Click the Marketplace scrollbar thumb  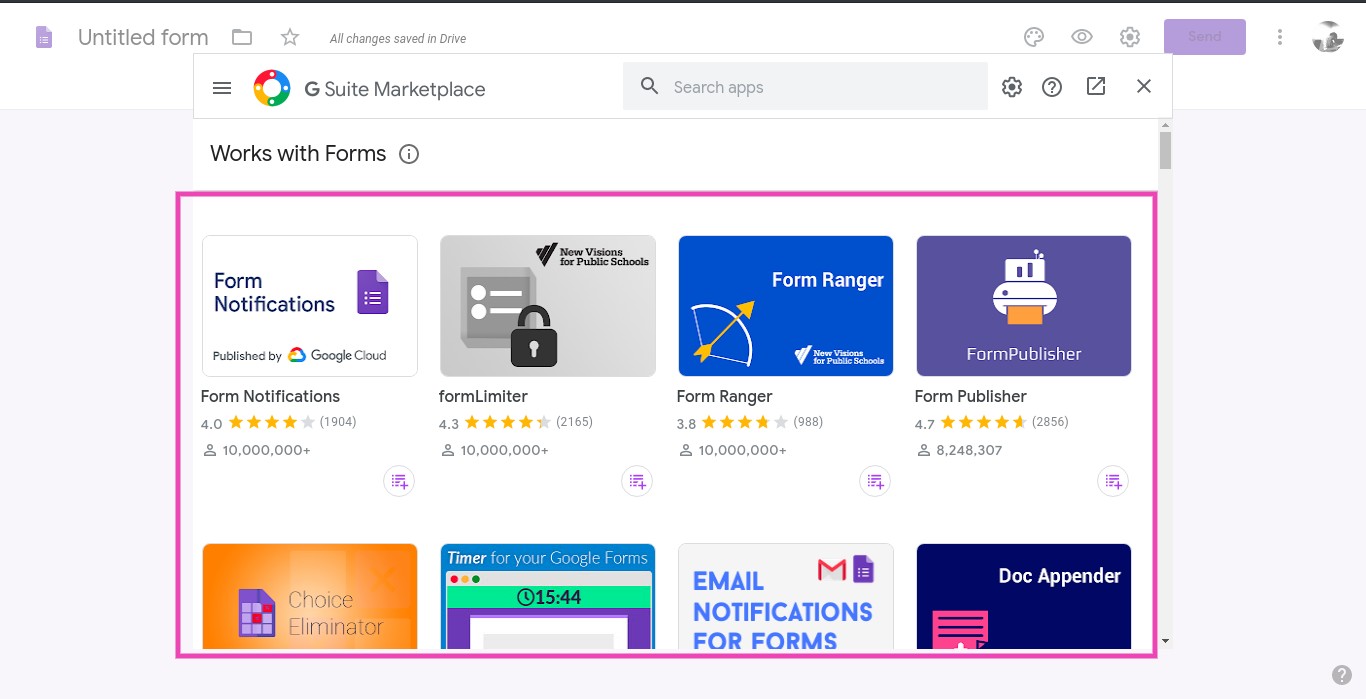click(1165, 150)
